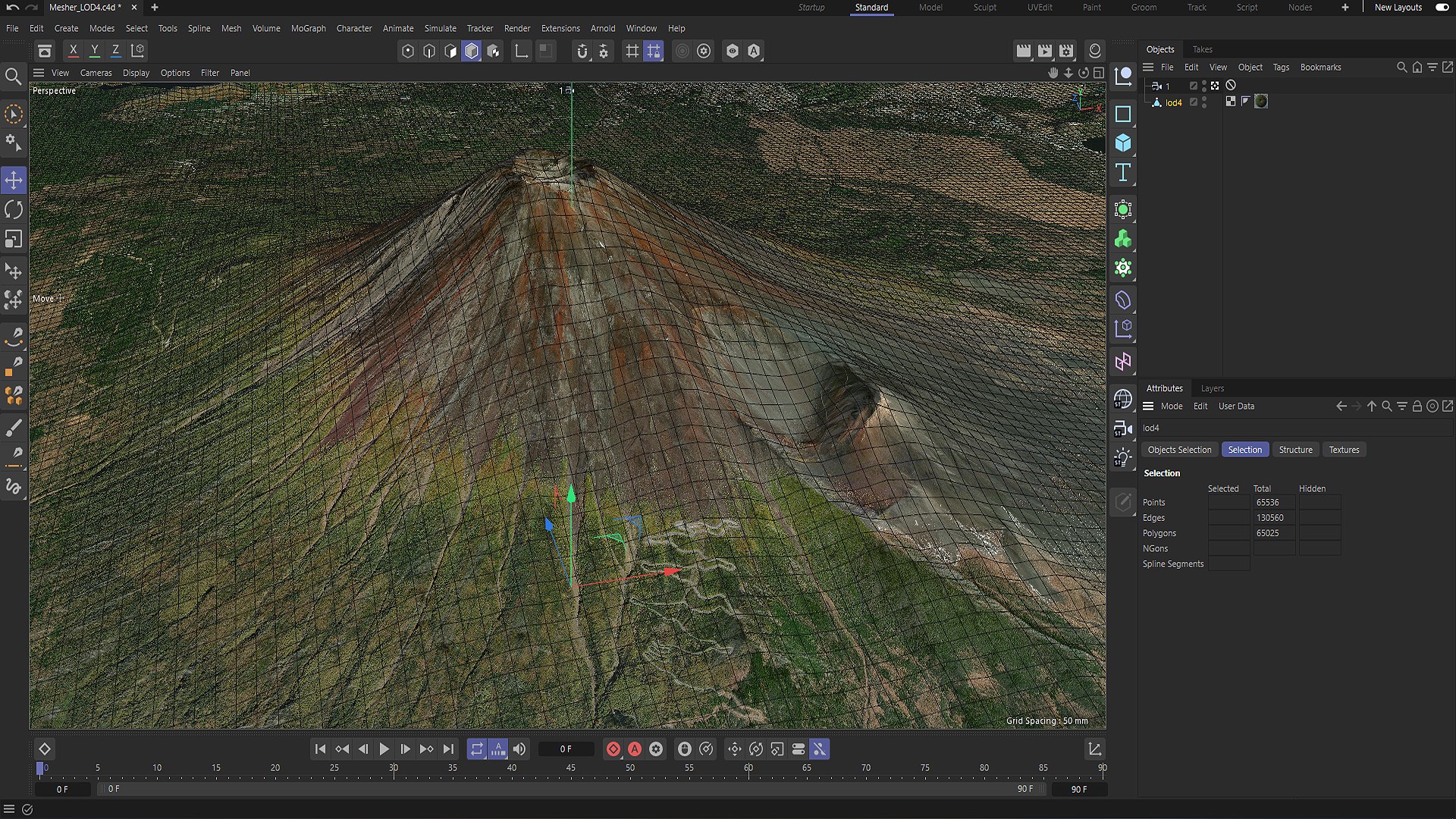Open the Layers tab
This screenshot has width=1456, height=819.
[x=1212, y=388]
